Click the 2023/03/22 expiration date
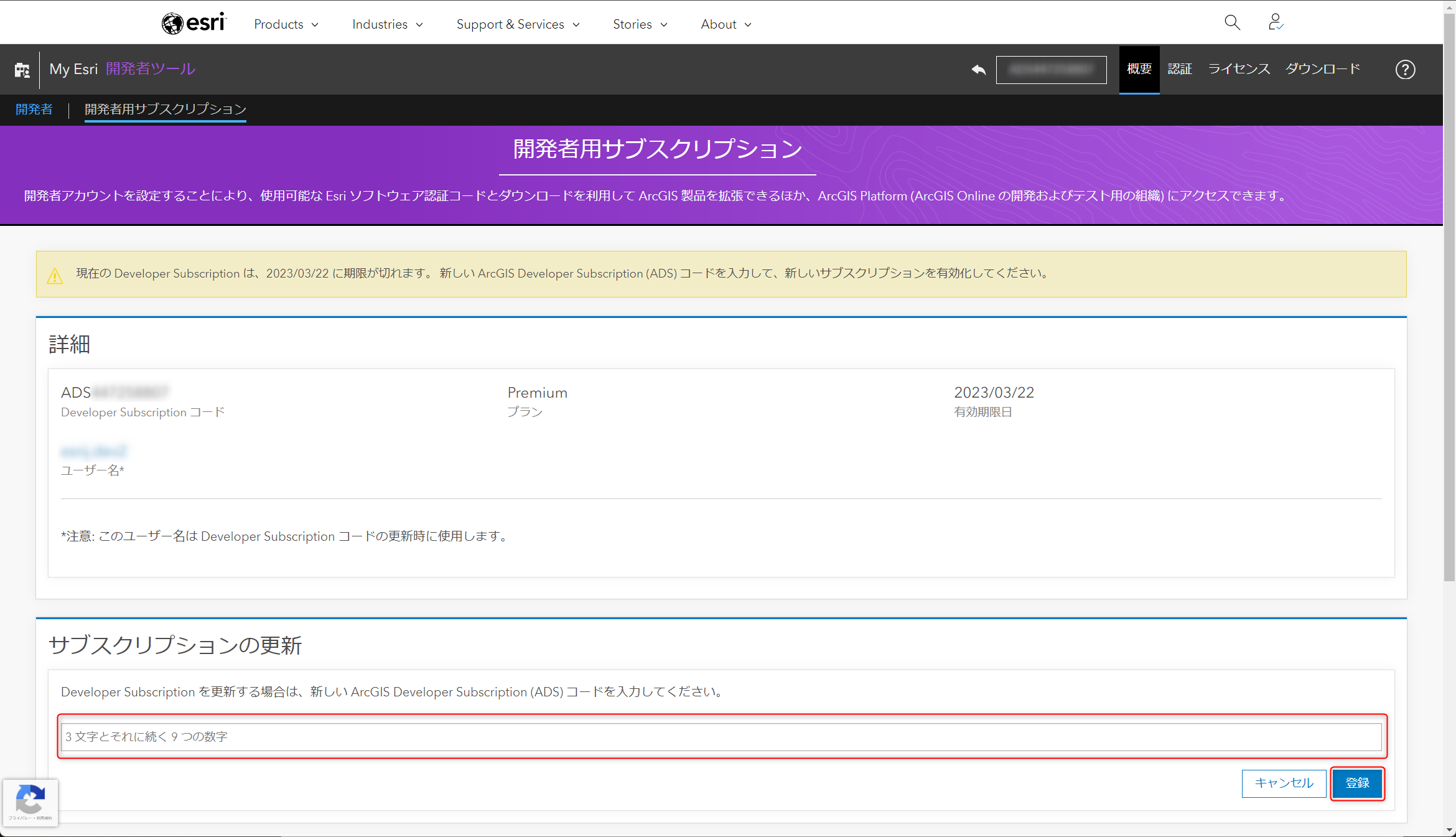The image size is (1456, 837). pyautogui.click(x=994, y=393)
